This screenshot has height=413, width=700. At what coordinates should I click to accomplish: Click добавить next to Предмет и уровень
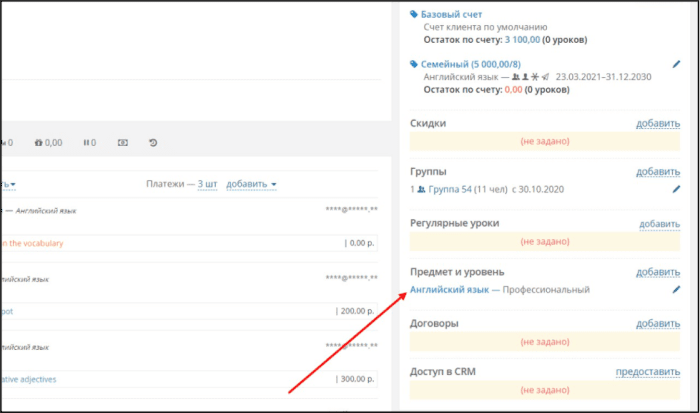pos(658,272)
